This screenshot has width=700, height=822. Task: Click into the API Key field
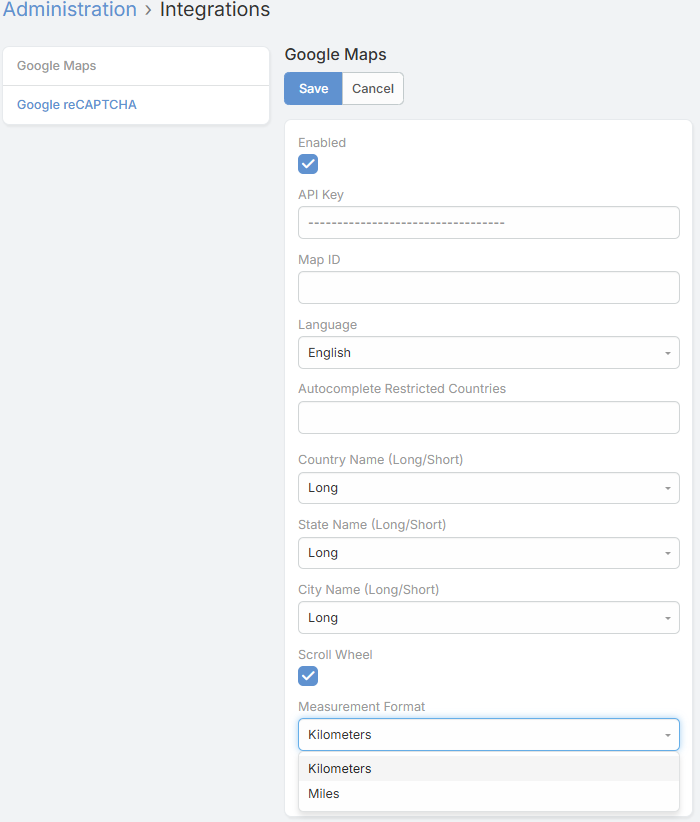[488, 223]
